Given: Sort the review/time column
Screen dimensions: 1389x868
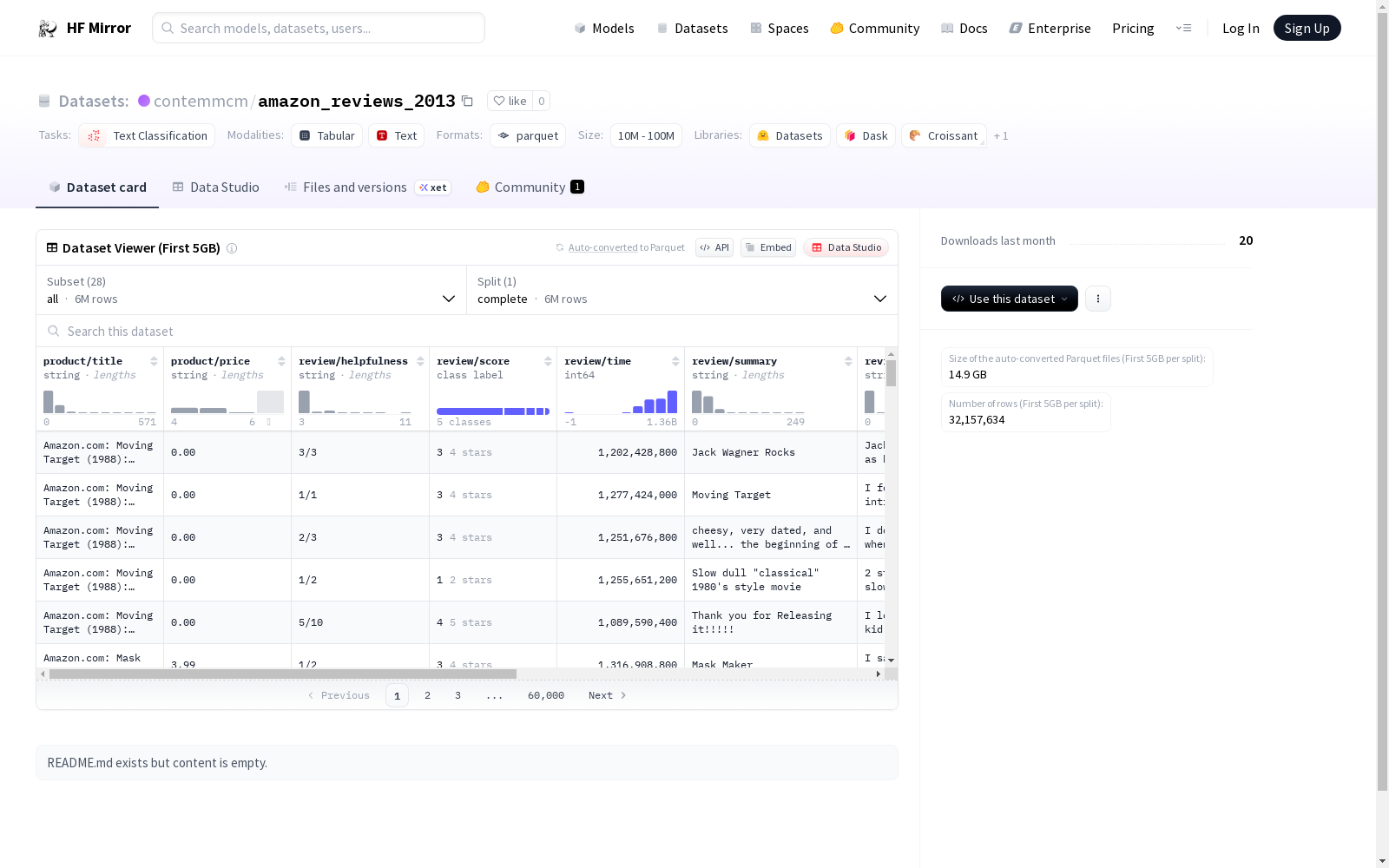Looking at the screenshot, I should click(x=675, y=361).
